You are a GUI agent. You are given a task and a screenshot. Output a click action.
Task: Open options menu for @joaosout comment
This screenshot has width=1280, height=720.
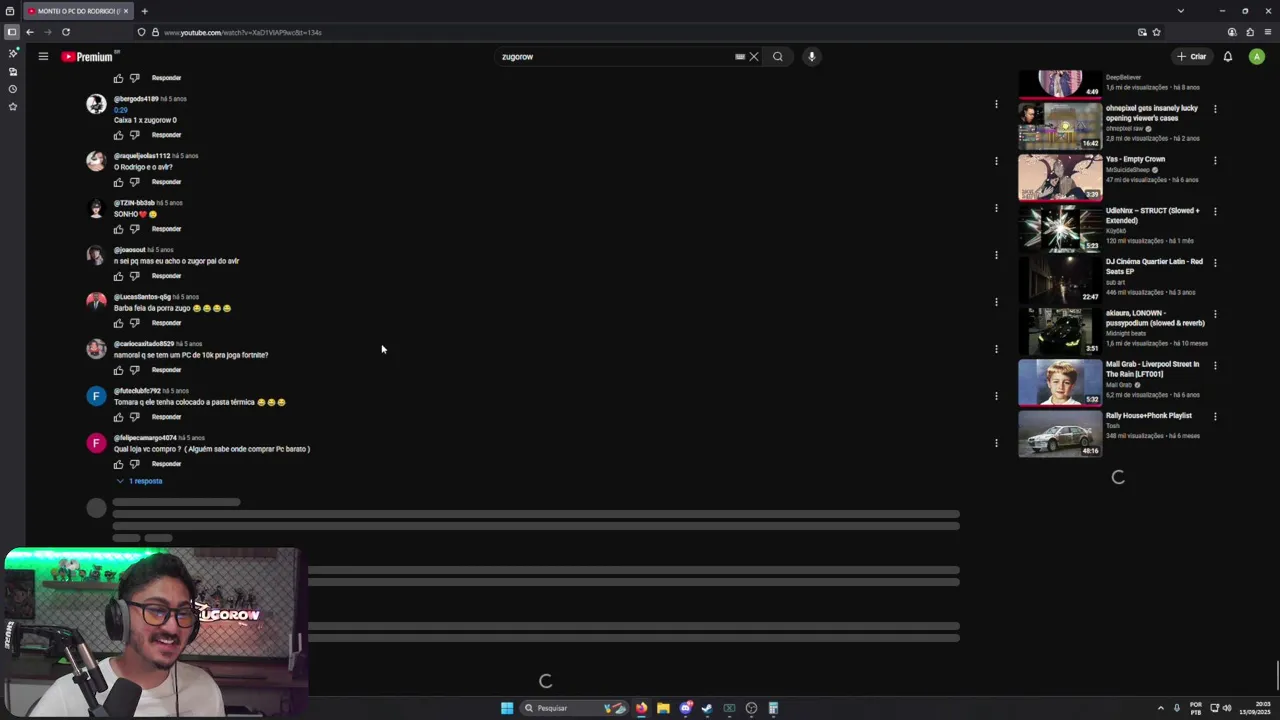coord(996,255)
